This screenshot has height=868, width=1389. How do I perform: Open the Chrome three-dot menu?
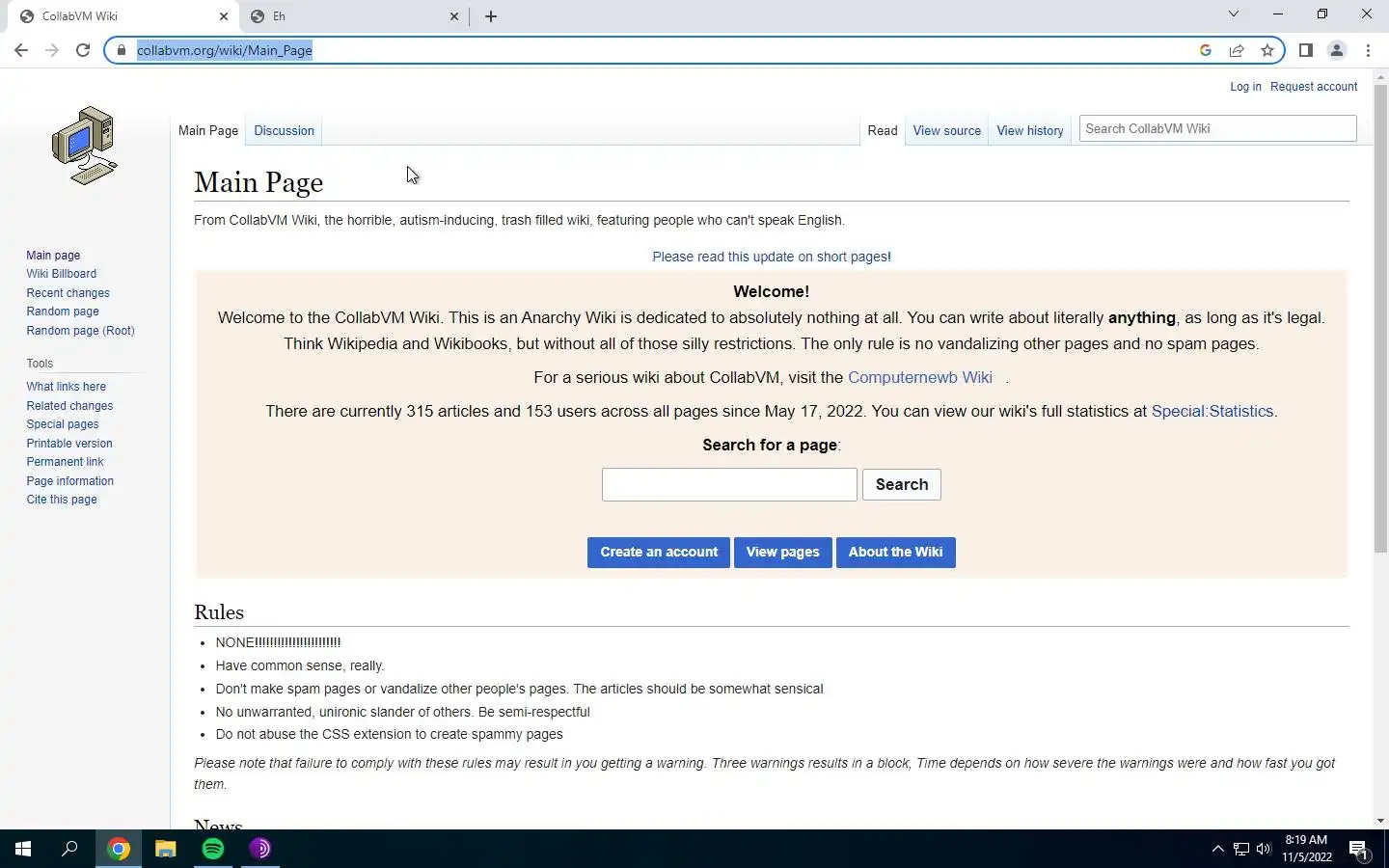click(x=1368, y=50)
